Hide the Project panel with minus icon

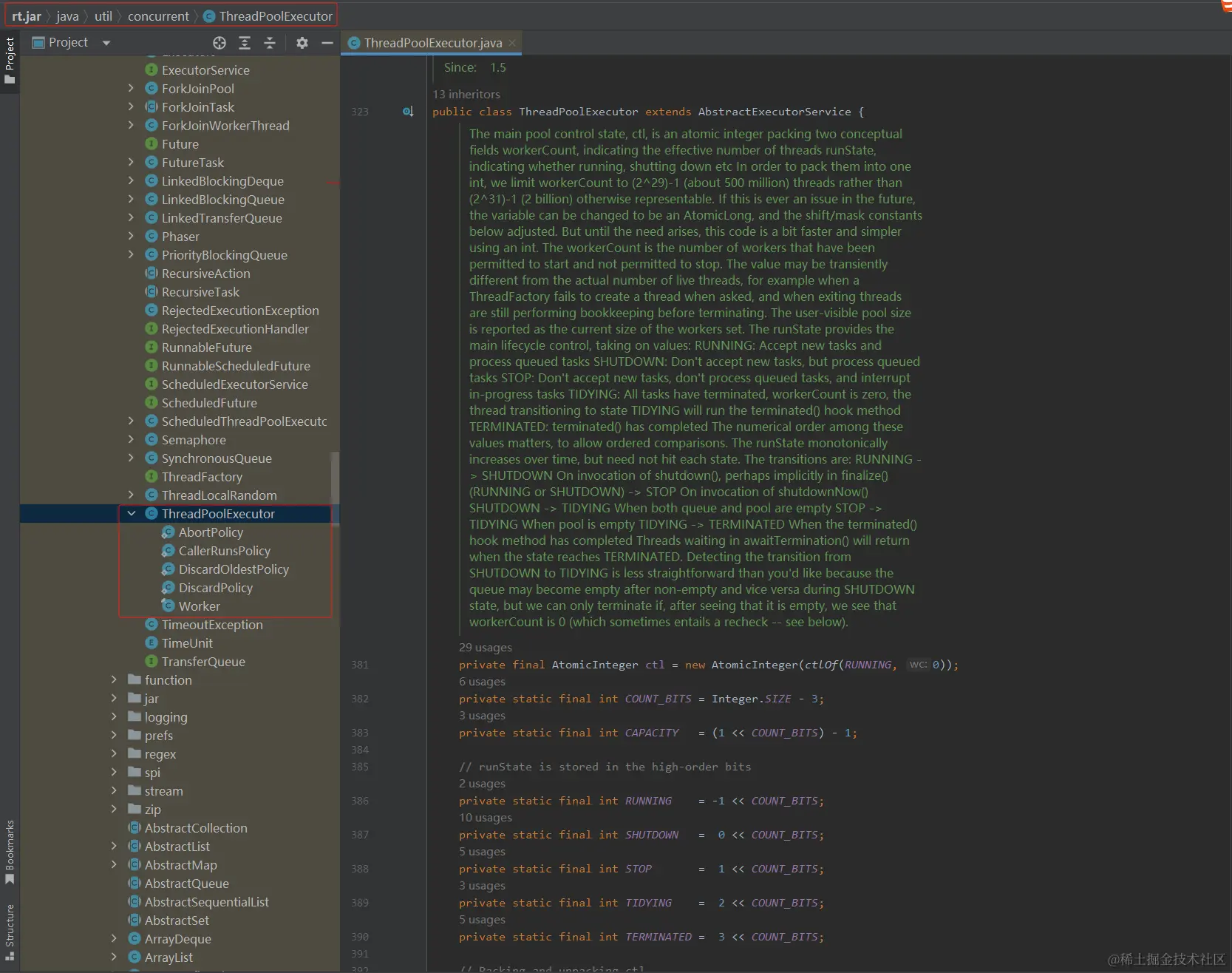pos(327,43)
